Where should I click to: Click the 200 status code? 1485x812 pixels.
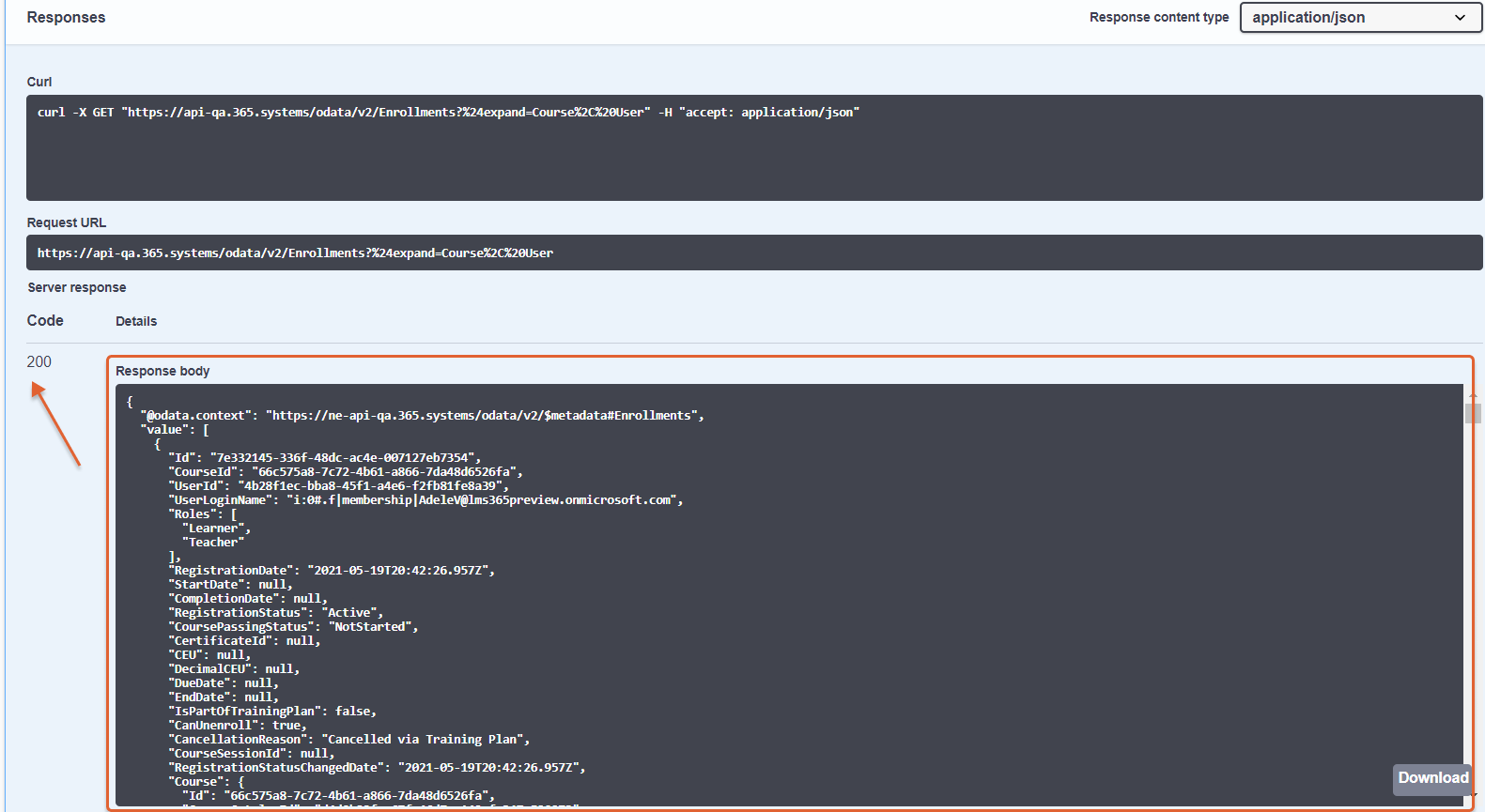coord(39,362)
